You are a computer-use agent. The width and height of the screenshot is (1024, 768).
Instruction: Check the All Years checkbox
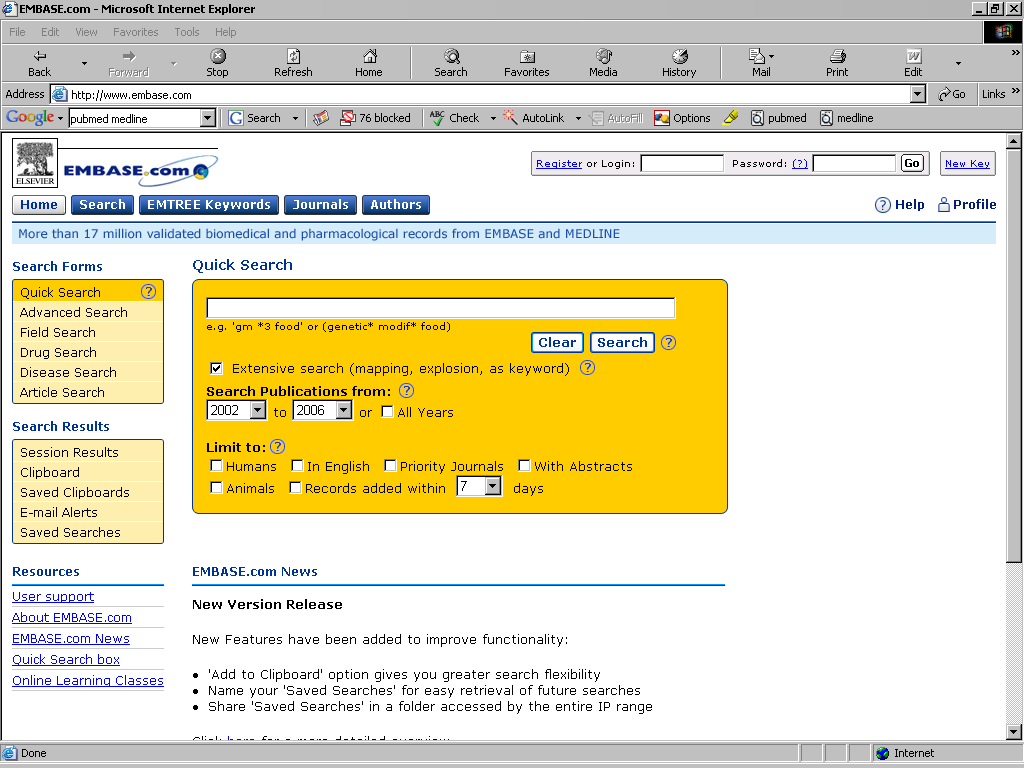tap(387, 411)
